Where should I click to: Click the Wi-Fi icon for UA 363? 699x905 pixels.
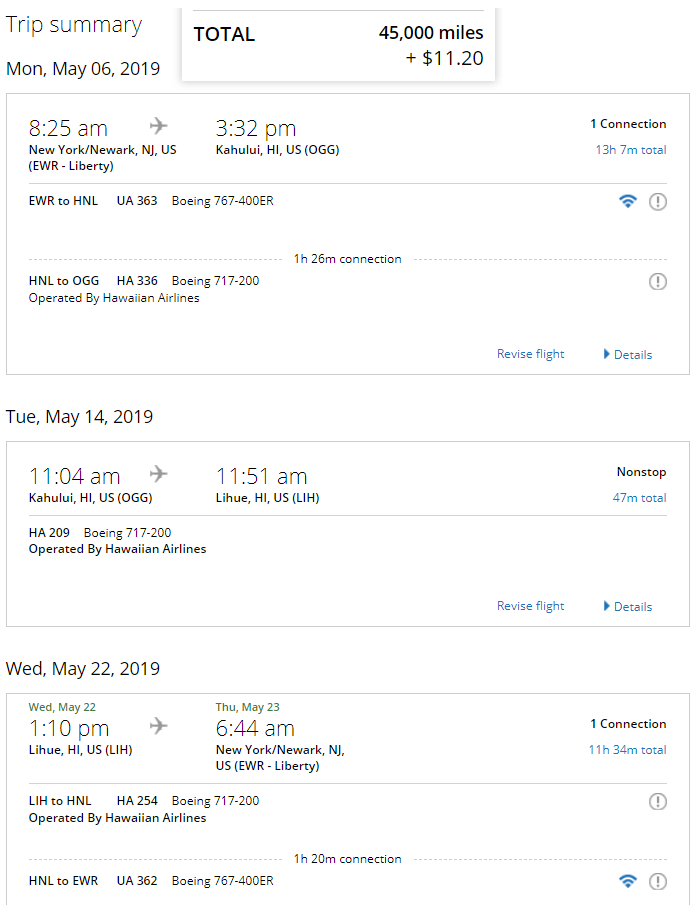click(x=627, y=201)
